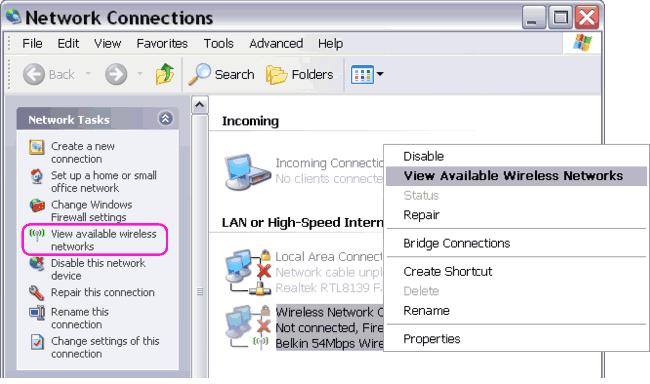Choose Repair in the context menu

pyautogui.click(x=516, y=215)
